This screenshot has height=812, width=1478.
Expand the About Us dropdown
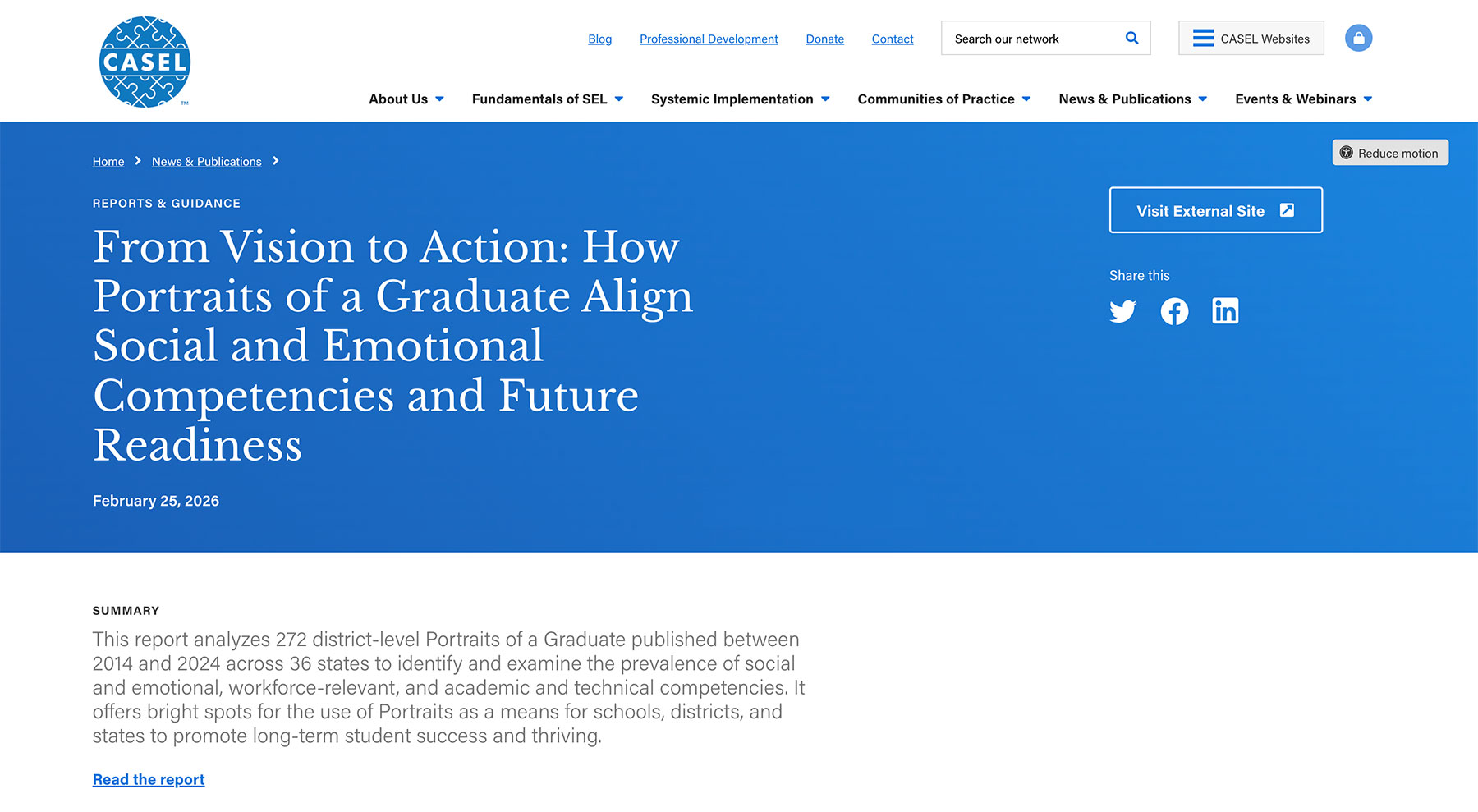click(x=406, y=99)
